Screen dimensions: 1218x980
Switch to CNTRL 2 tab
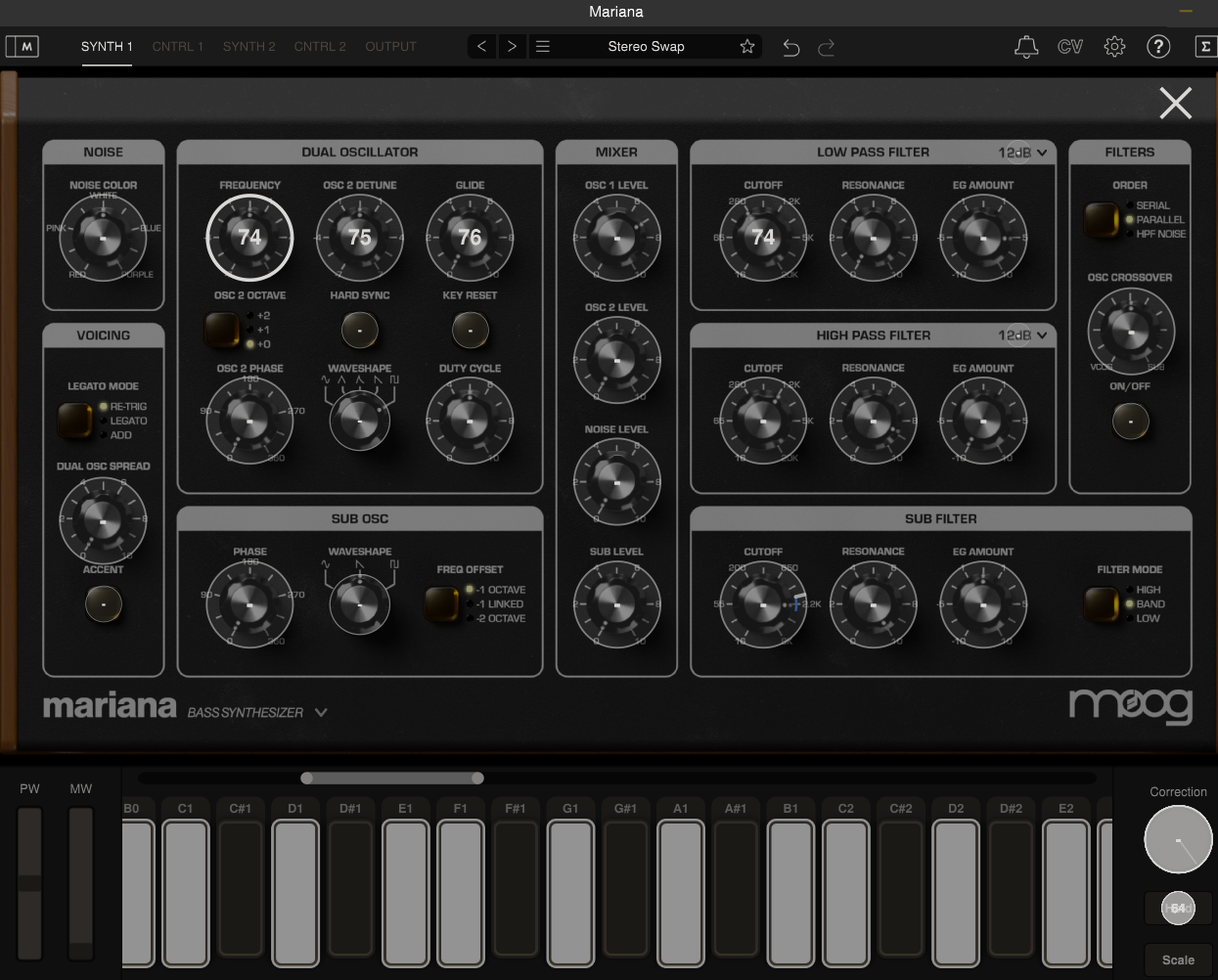point(320,46)
